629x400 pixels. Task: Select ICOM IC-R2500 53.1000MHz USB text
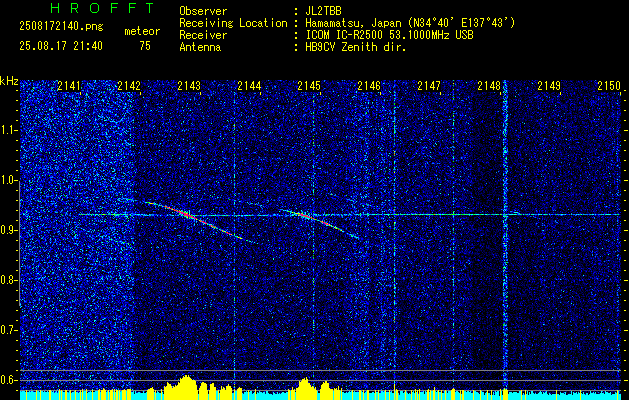coord(389,35)
